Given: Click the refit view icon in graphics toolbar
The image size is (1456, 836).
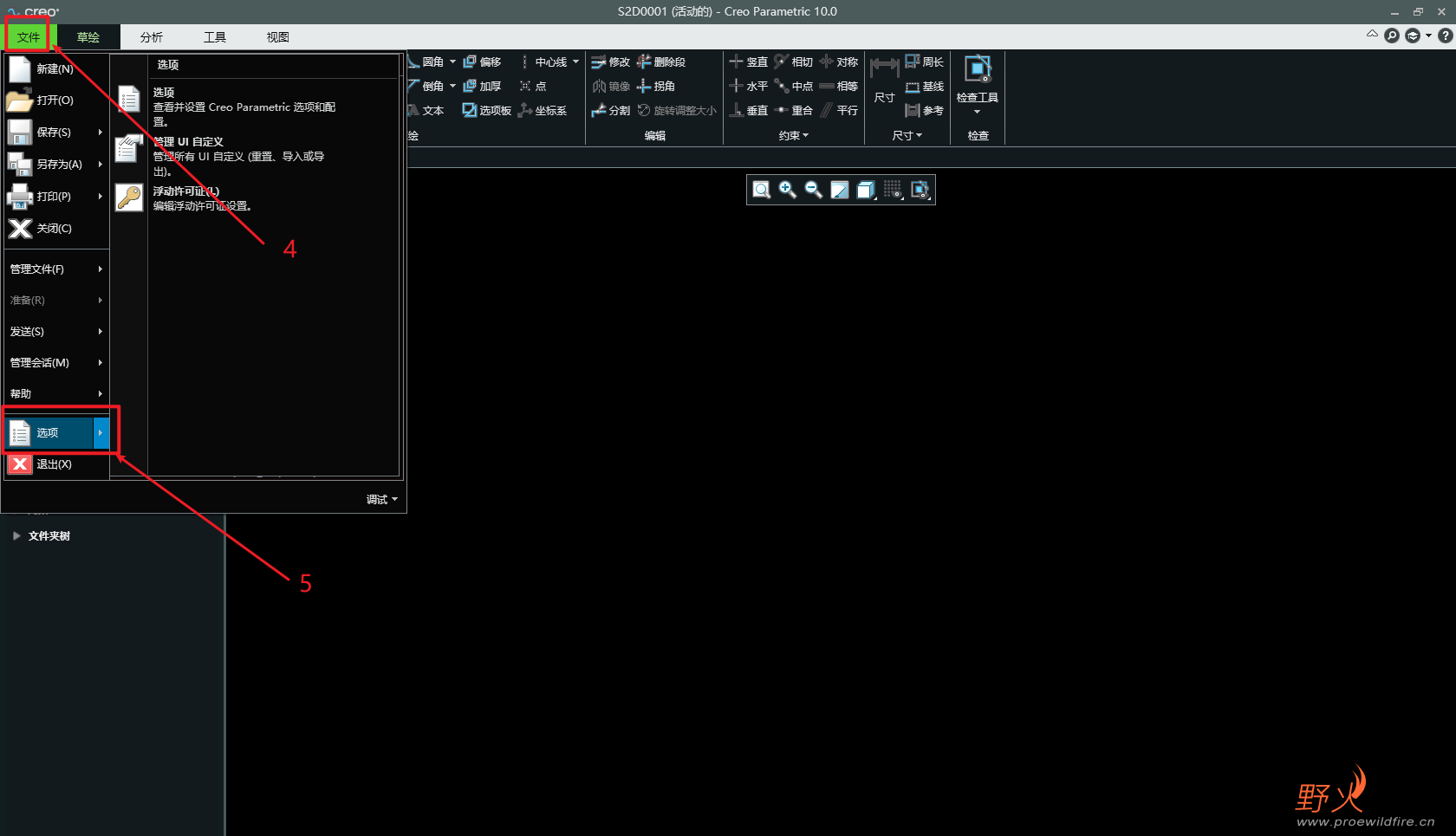Looking at the screenshot, I should tap(761, 190).
